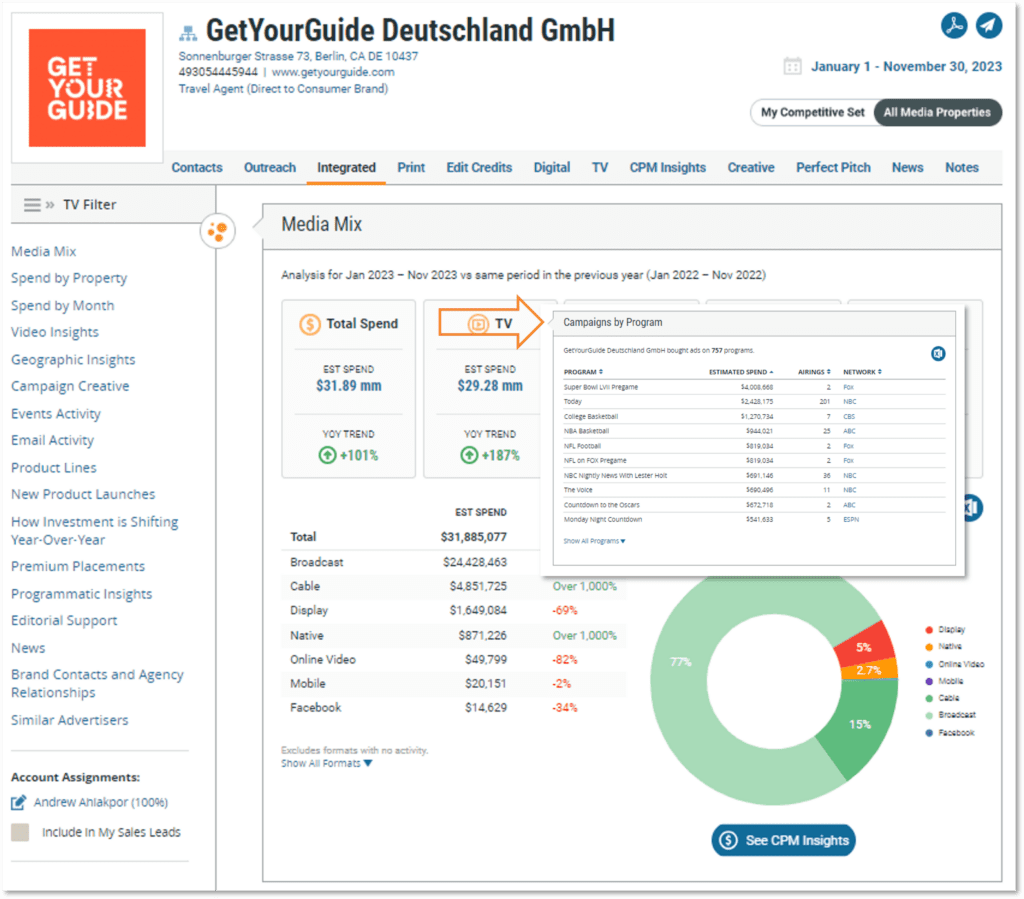
Task: Click dollar icon on See CPM Insights
Action: point(728,840)
